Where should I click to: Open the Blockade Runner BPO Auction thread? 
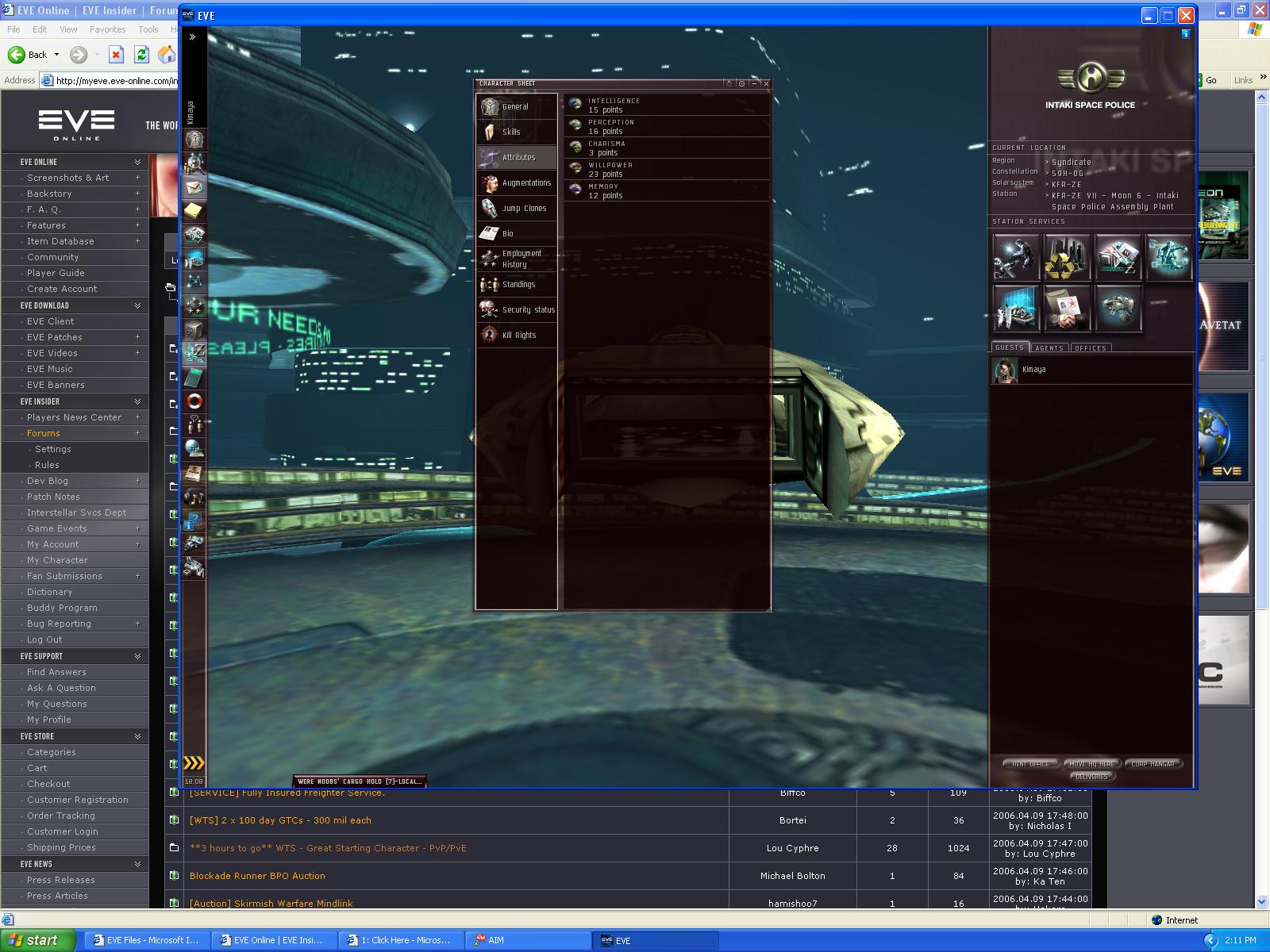(x=257, y=876)
